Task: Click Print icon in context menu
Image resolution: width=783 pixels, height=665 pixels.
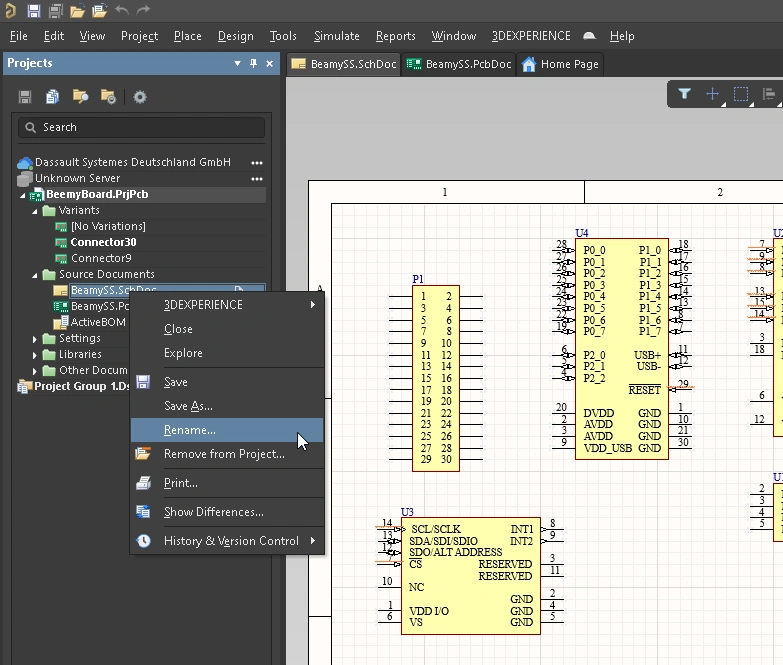Action: (143, 483)
